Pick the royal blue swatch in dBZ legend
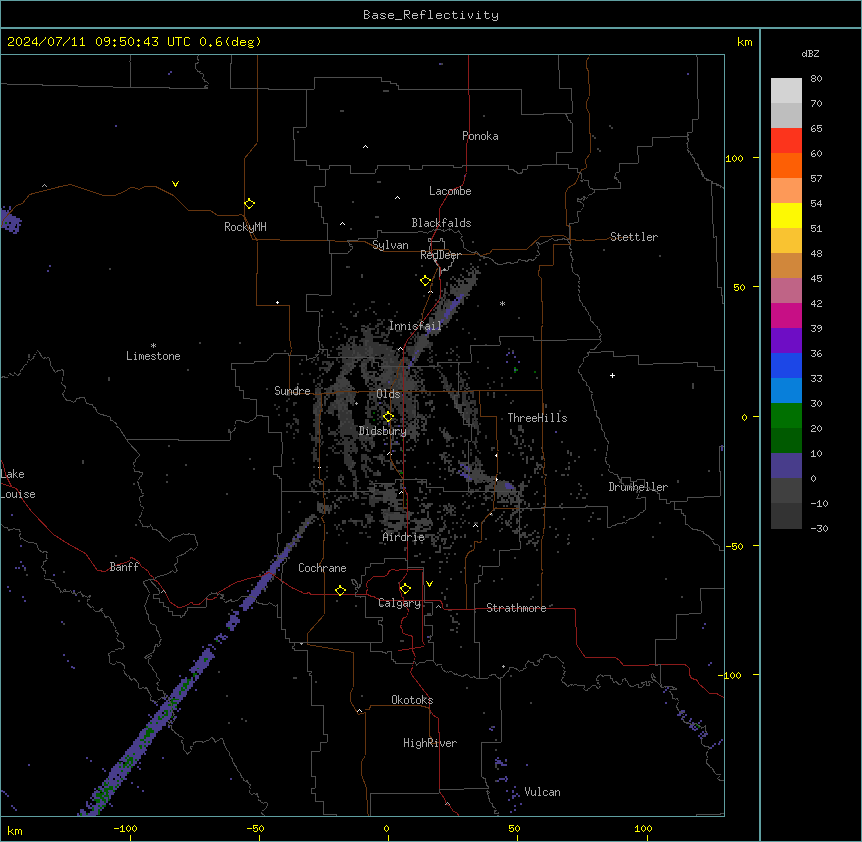The width and height of the screenshot is (862, 842). pyautogui.click(x=786, y=365)
